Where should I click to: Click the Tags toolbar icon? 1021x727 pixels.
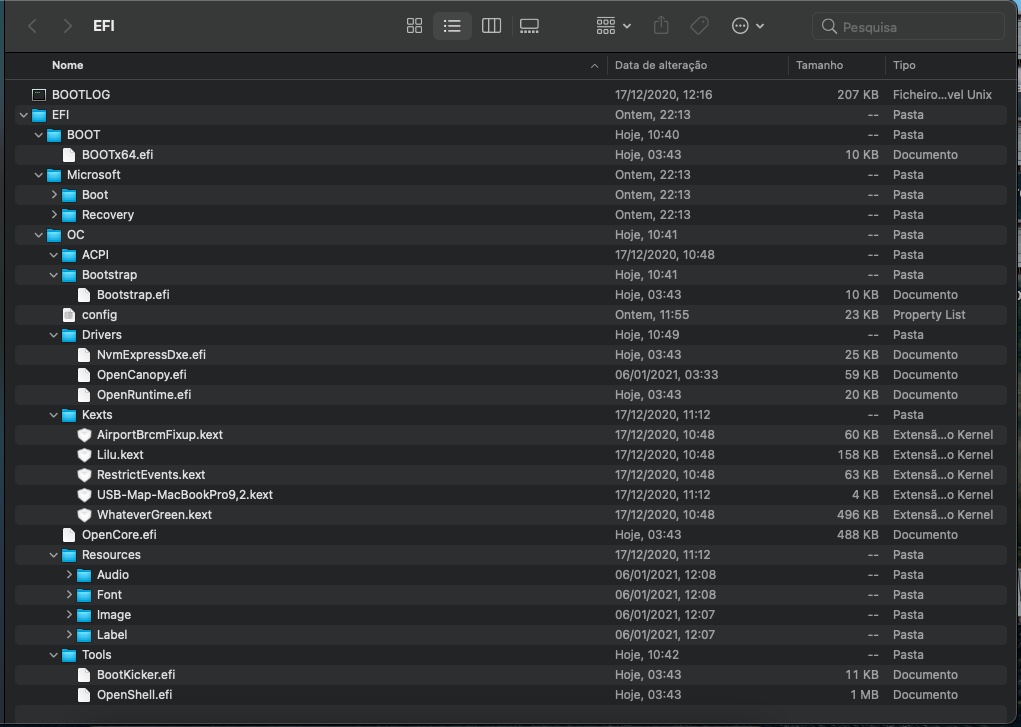point(699,26)
